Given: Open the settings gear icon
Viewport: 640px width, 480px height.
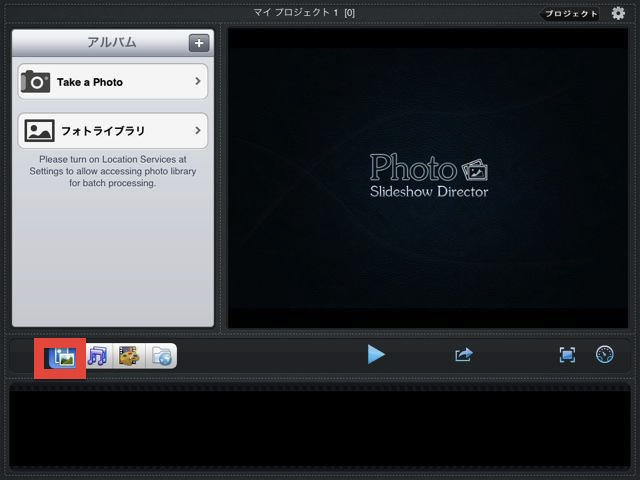Looking at the screenshot, I should tap(618, 13).
